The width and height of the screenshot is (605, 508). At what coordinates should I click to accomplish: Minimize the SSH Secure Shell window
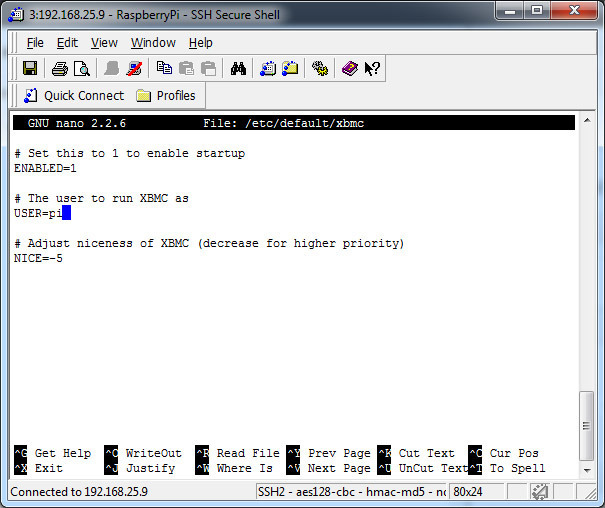[510, 11]
